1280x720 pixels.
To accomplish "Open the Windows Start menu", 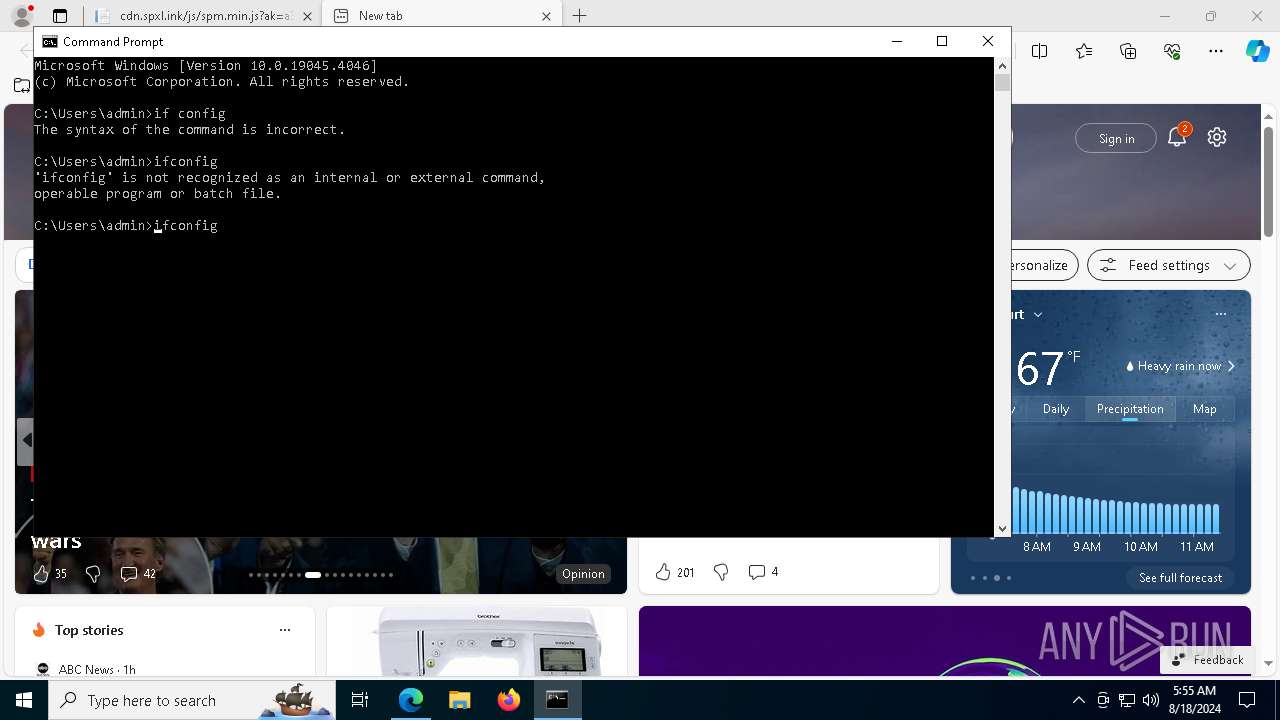I will pyautogui.click(x=24, y=700).
